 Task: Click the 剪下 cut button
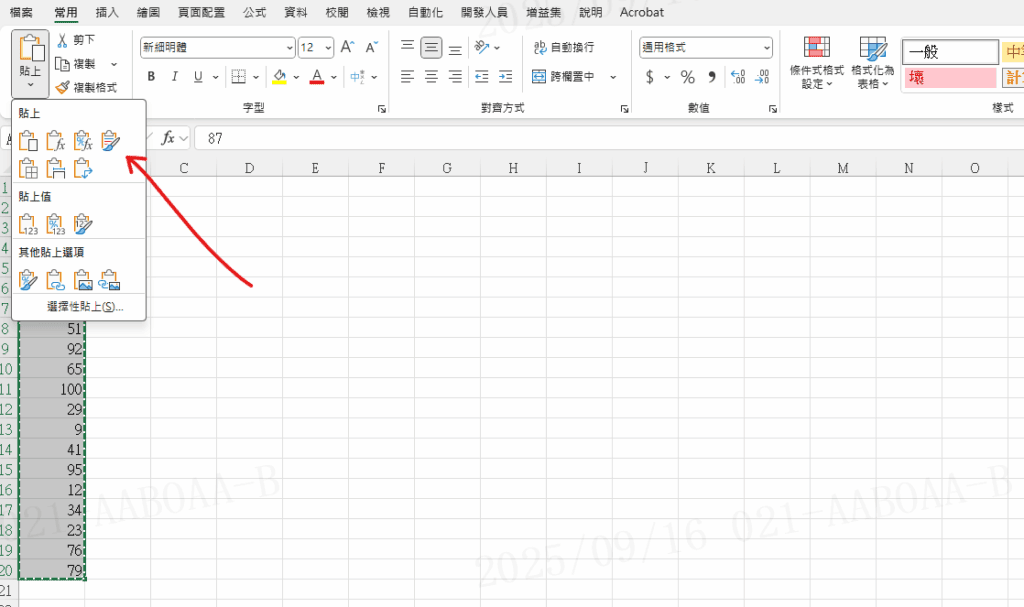point(77,40)
